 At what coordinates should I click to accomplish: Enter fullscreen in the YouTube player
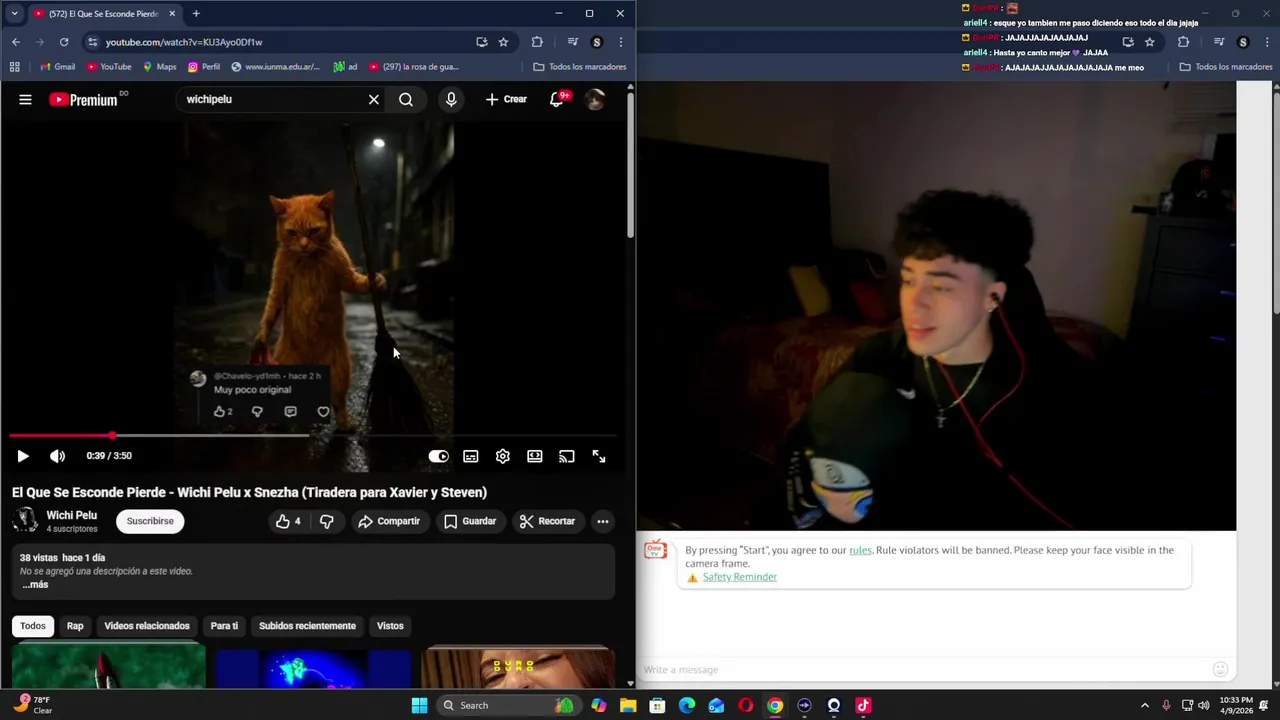coord(599,456)
